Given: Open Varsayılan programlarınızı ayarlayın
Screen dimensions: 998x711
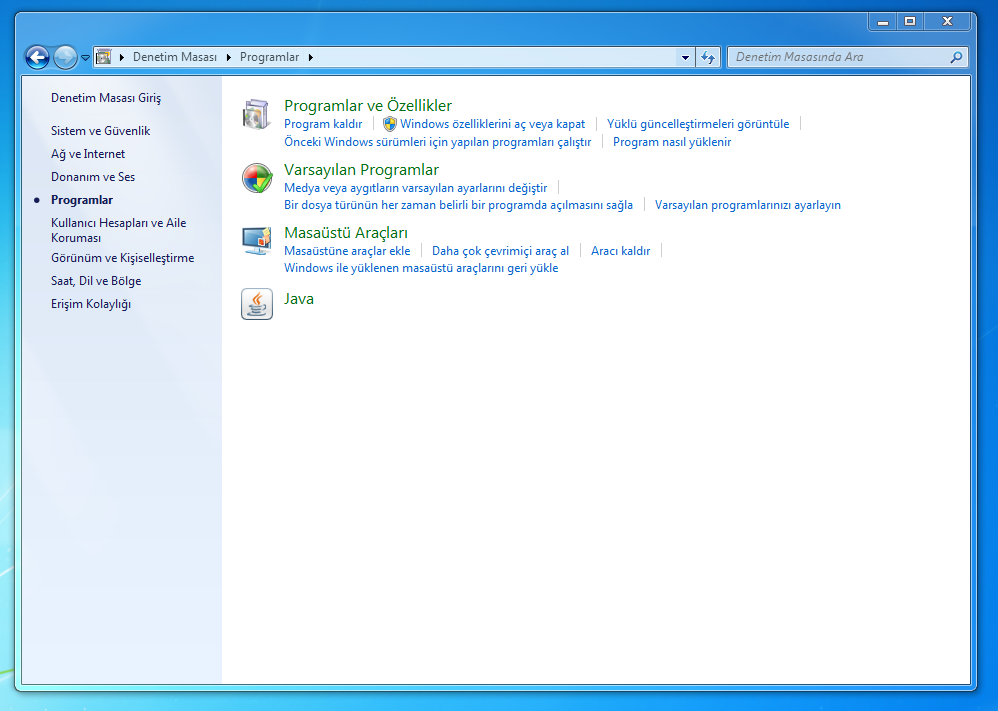Looking at the screenshot, I should click(748, 205).
